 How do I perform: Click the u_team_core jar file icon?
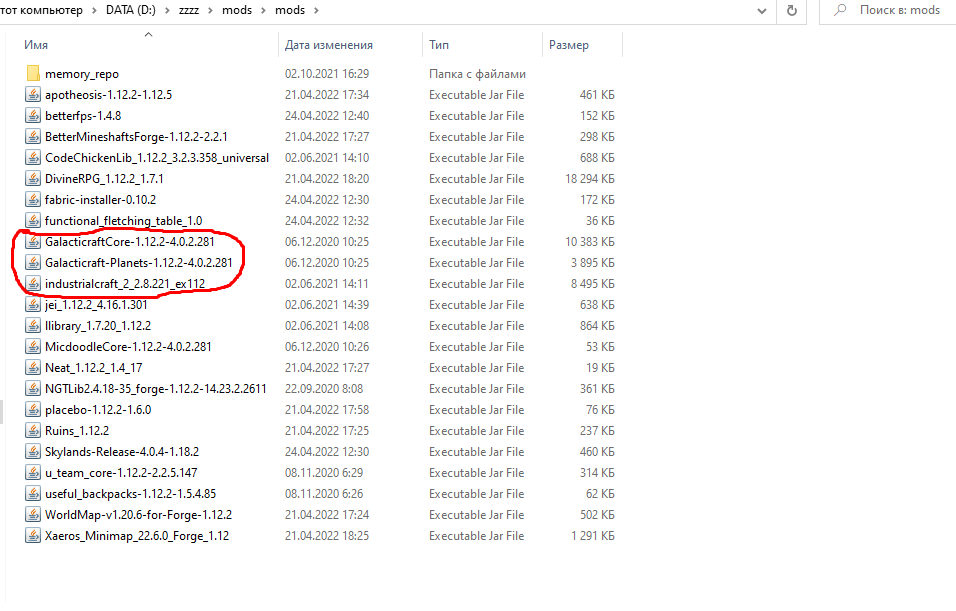tap(33, 473)
